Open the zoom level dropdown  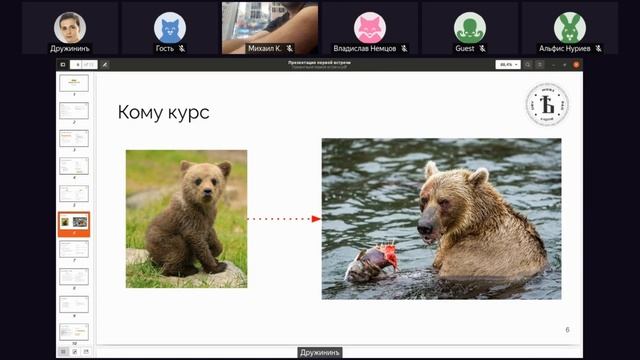[508, 64]
